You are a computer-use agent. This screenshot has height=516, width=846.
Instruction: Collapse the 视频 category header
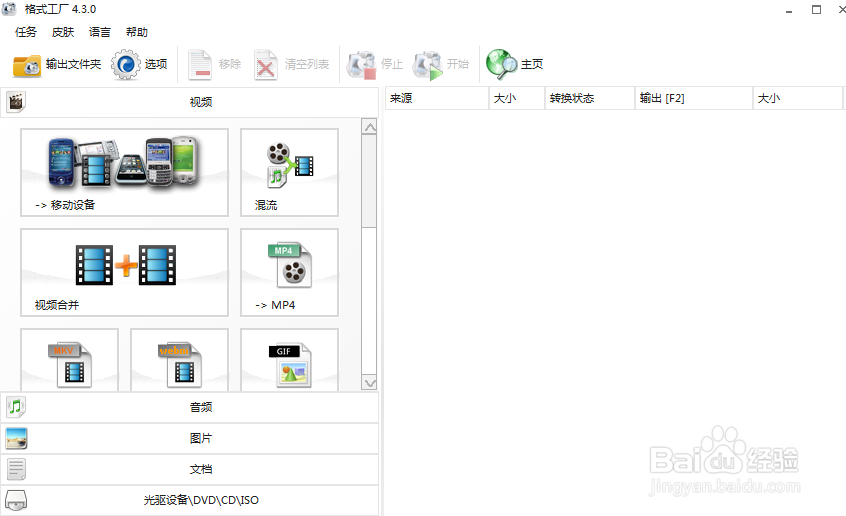(190, 102)
